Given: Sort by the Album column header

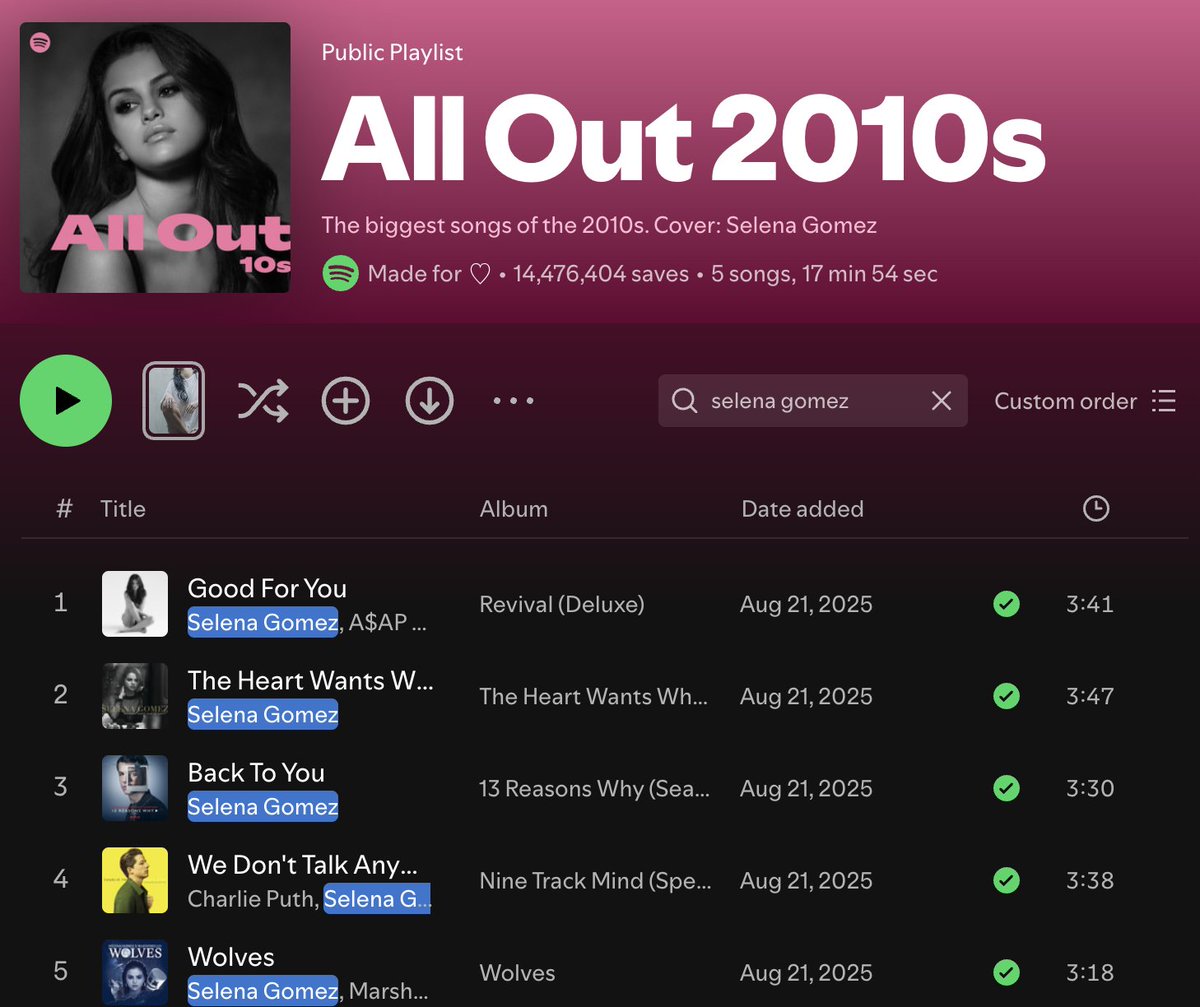Looking at the screenshot, I should tap(514, 509).
